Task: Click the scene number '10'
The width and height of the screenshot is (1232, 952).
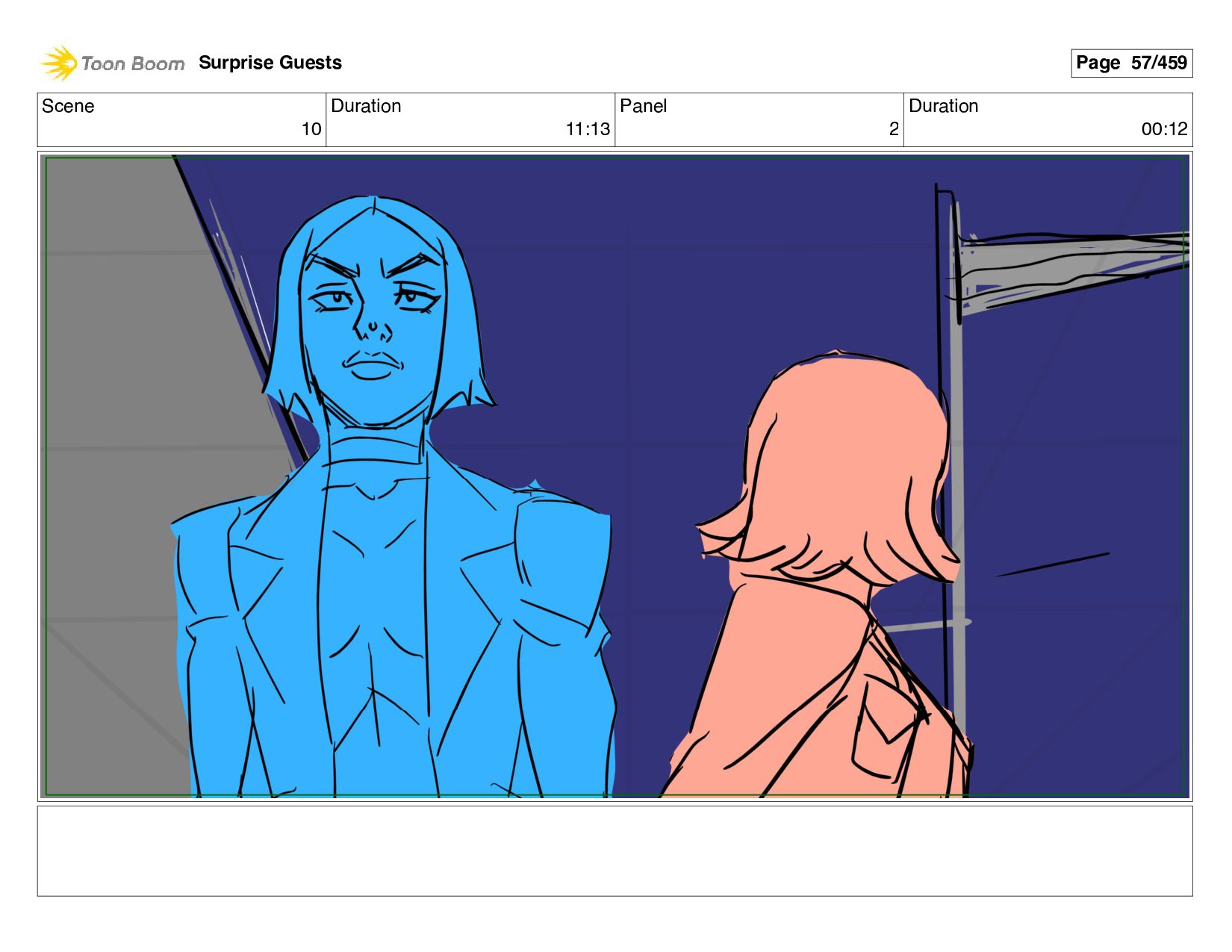Action: (x=311, y=129)
